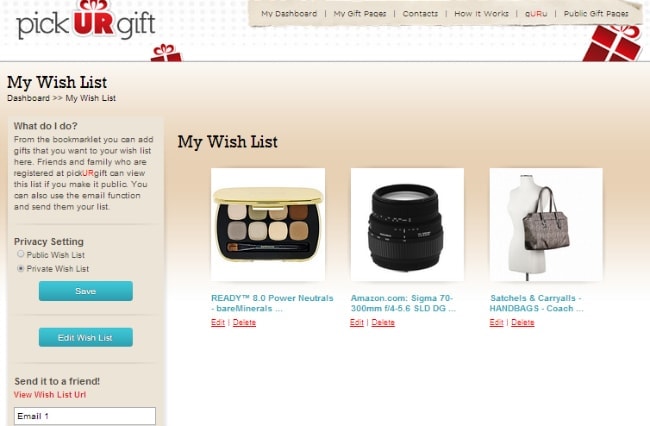Open How It Works page
This screenshot has height=426, width=650.
(481, 13)
